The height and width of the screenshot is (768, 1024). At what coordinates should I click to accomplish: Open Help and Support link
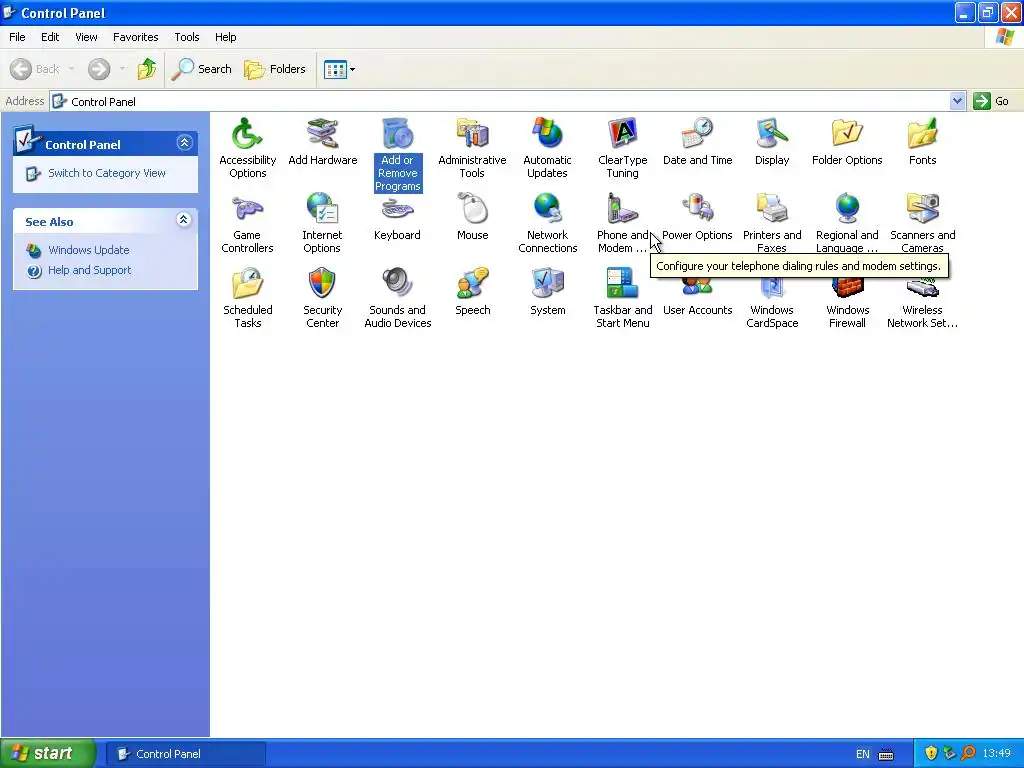pyautogui.click(x=89, y=270)
